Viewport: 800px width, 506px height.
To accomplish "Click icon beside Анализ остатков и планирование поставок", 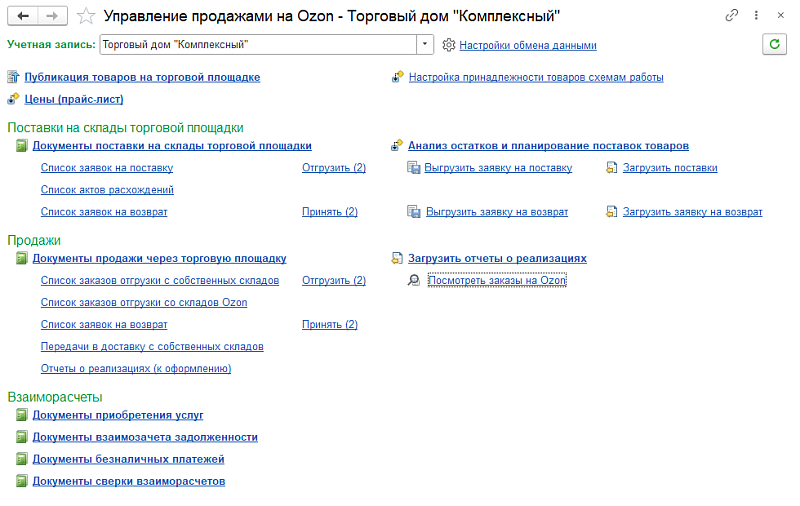I will 397,146.
